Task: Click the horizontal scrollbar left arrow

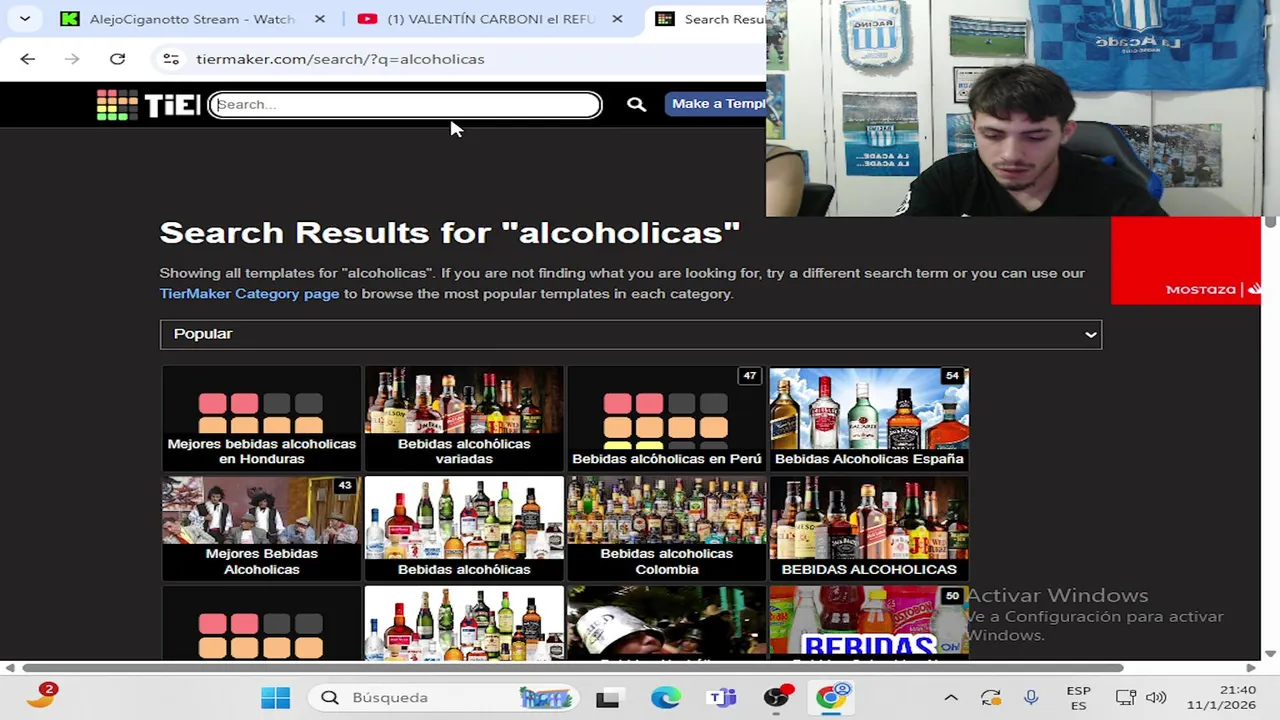Action: (x=9, y=667)
